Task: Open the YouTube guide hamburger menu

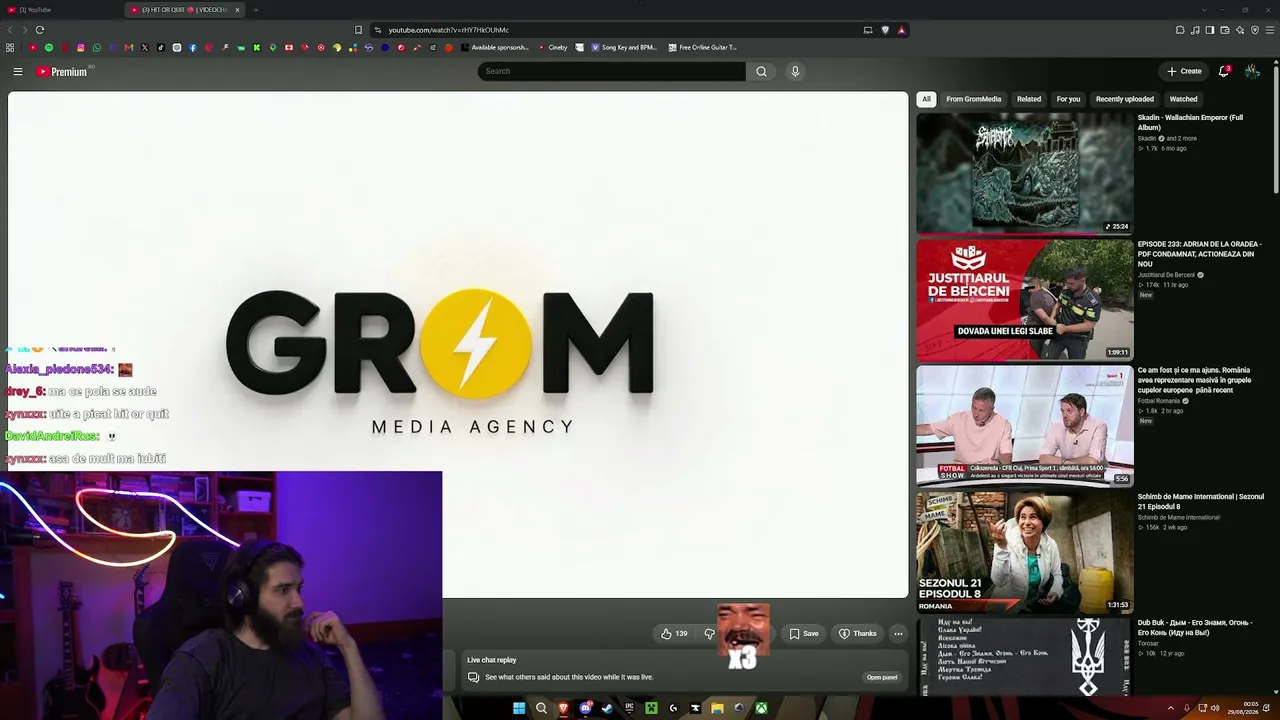Action: pyautogui.click(x=17, y=71)
